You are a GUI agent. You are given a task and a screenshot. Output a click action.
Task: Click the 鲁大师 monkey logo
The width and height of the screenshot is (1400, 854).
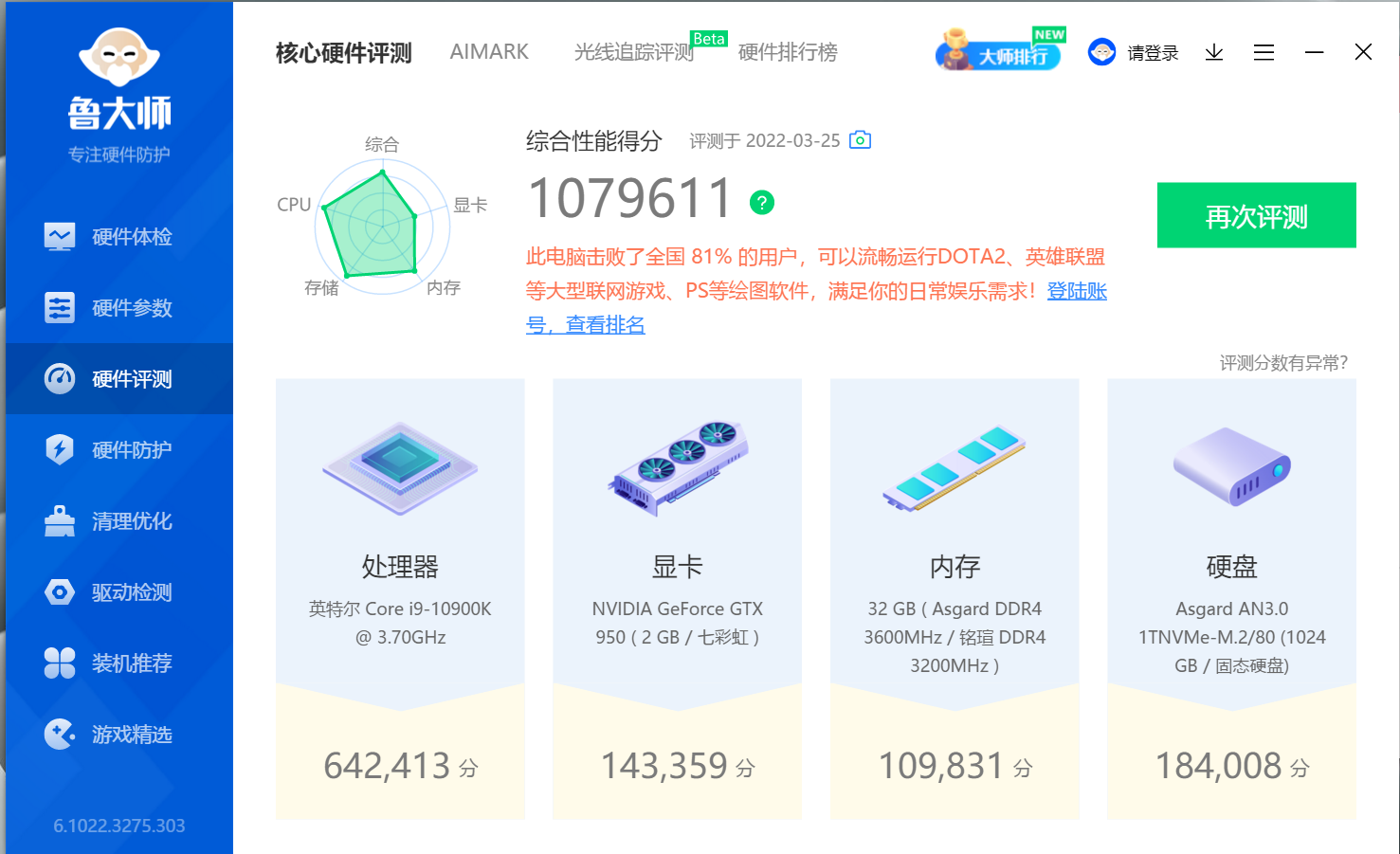pyautogui.click(x=120, y=57)
